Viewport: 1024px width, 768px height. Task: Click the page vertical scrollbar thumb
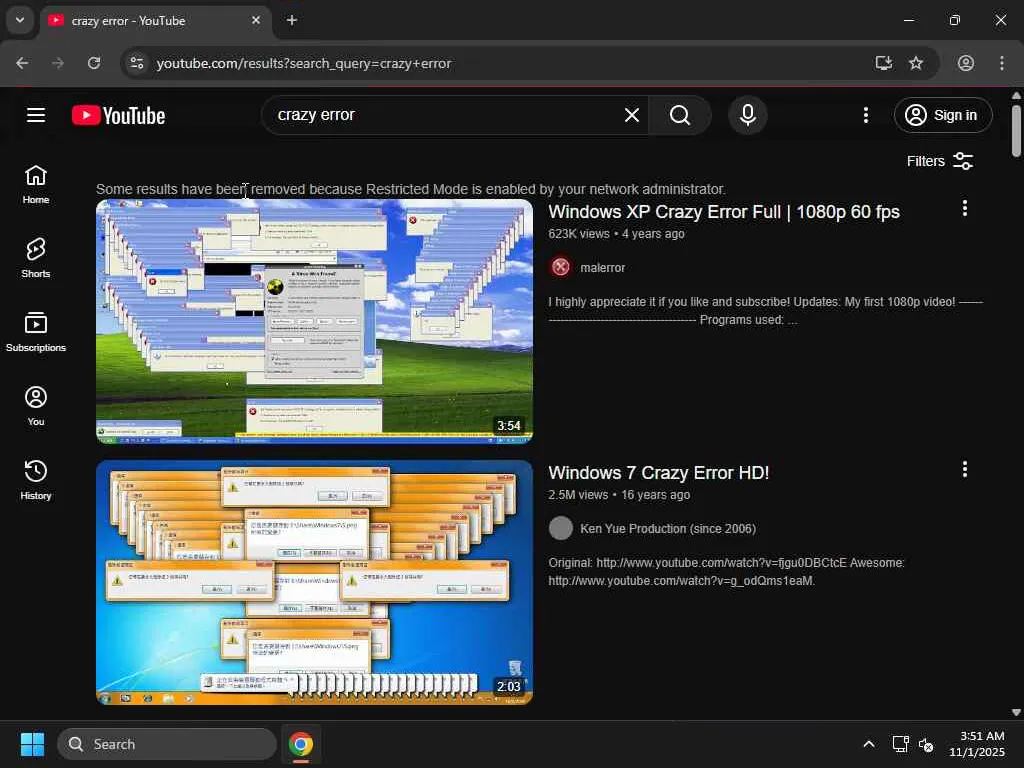pyautogui.click(x=1016, y=131)
